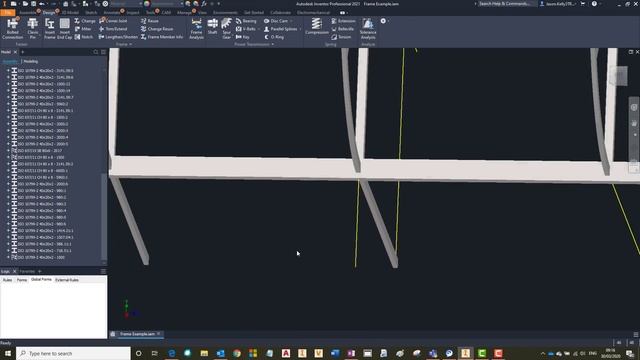The width and height of the screenshot is (640, 360).
Task: Click the Windows Start button
Action: 8,353
